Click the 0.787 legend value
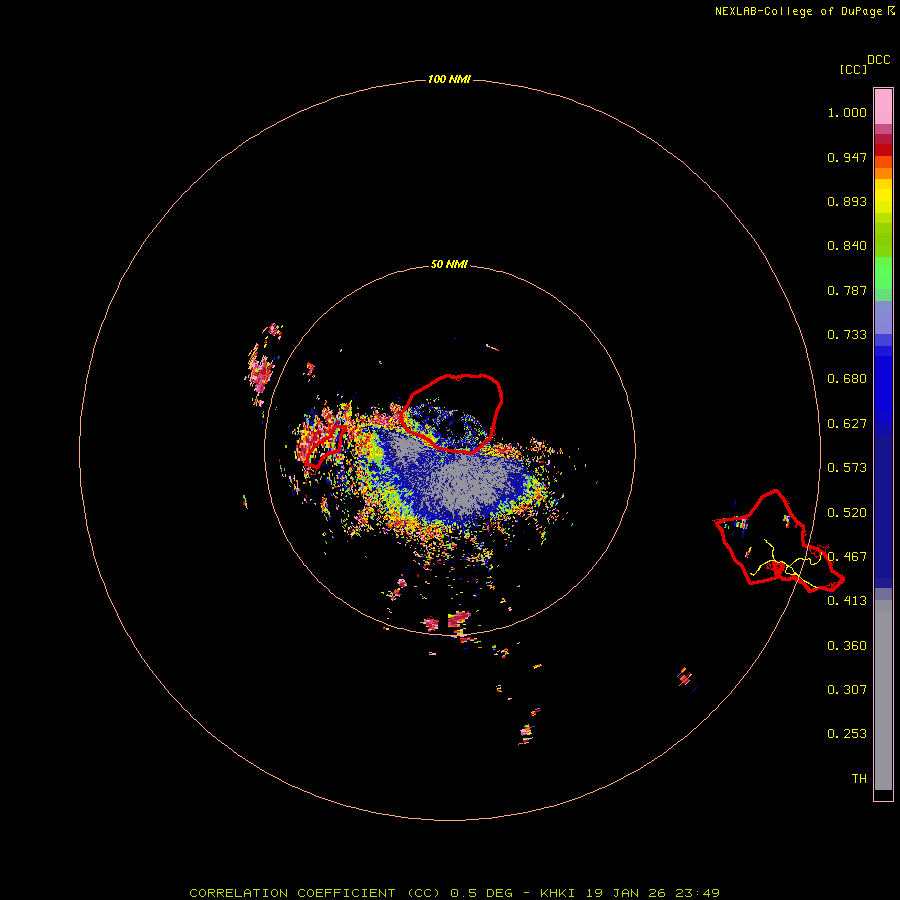Viewport: 900px width, 900px height. [x=847, y=290]
